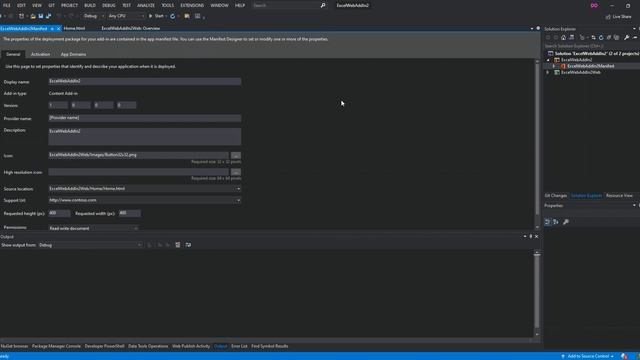Click the Provider name input field
The width and height of the screenshot is (640, 360).
tap(144, 118)
